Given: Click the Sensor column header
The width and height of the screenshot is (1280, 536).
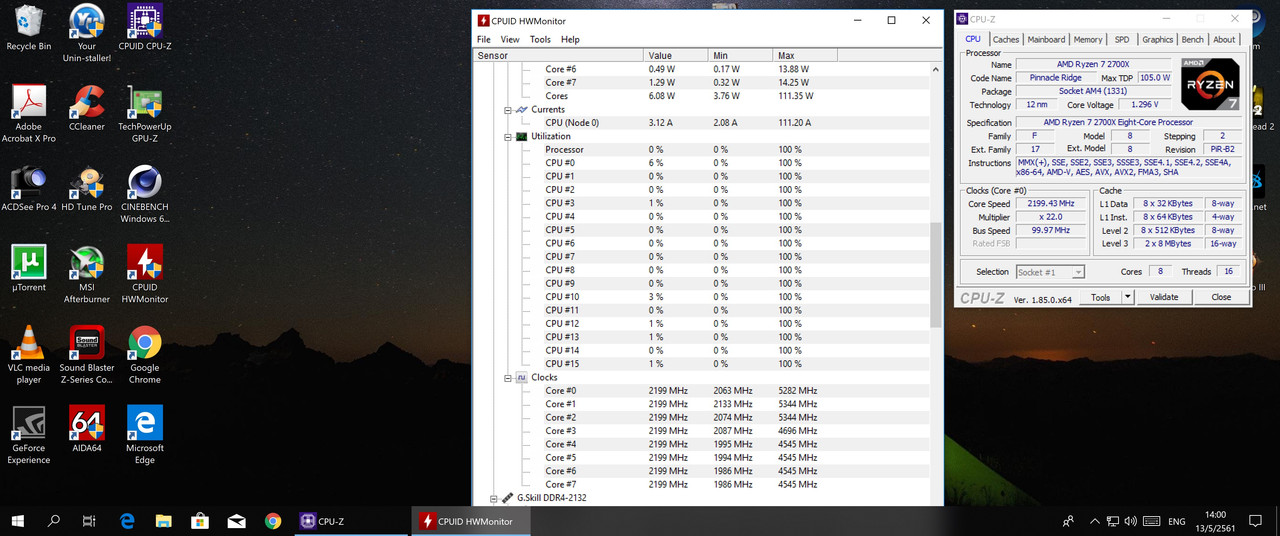Looking at the screenshot, I should [559, 55].
